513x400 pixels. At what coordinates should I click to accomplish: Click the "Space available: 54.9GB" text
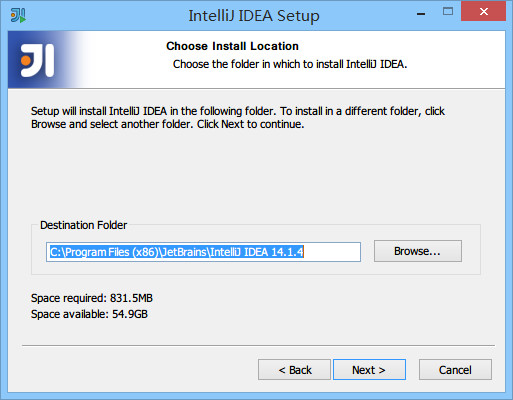tap(89, 314)
